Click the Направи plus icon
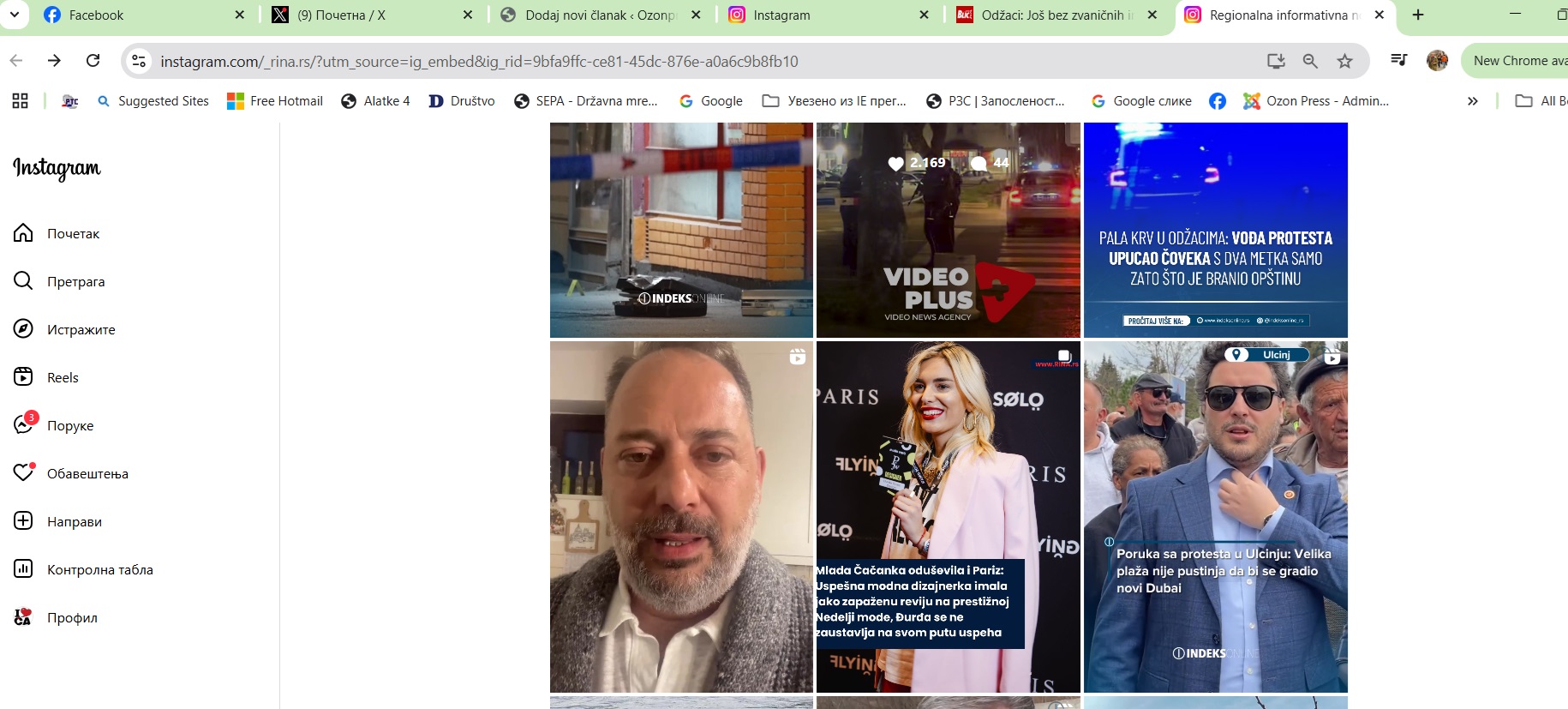The image size is (1568, 709). 23,521
